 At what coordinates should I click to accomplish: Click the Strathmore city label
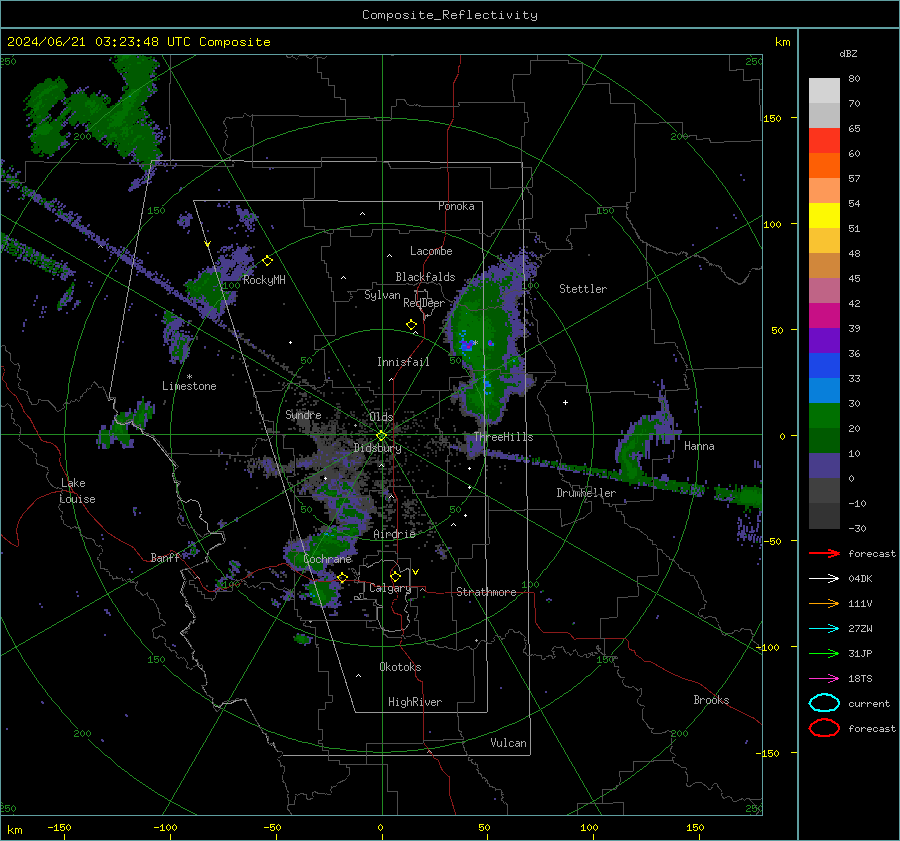click(486, 592)
